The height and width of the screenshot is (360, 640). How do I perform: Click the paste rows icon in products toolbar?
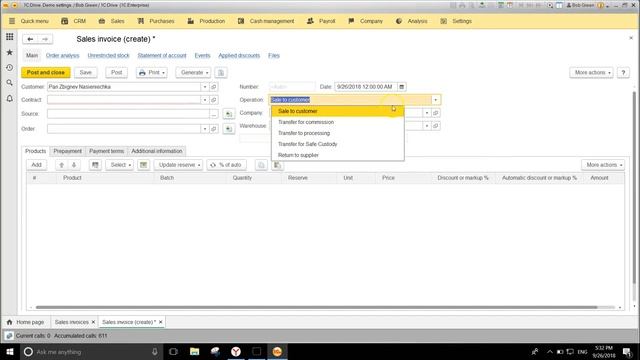(277, 165)
